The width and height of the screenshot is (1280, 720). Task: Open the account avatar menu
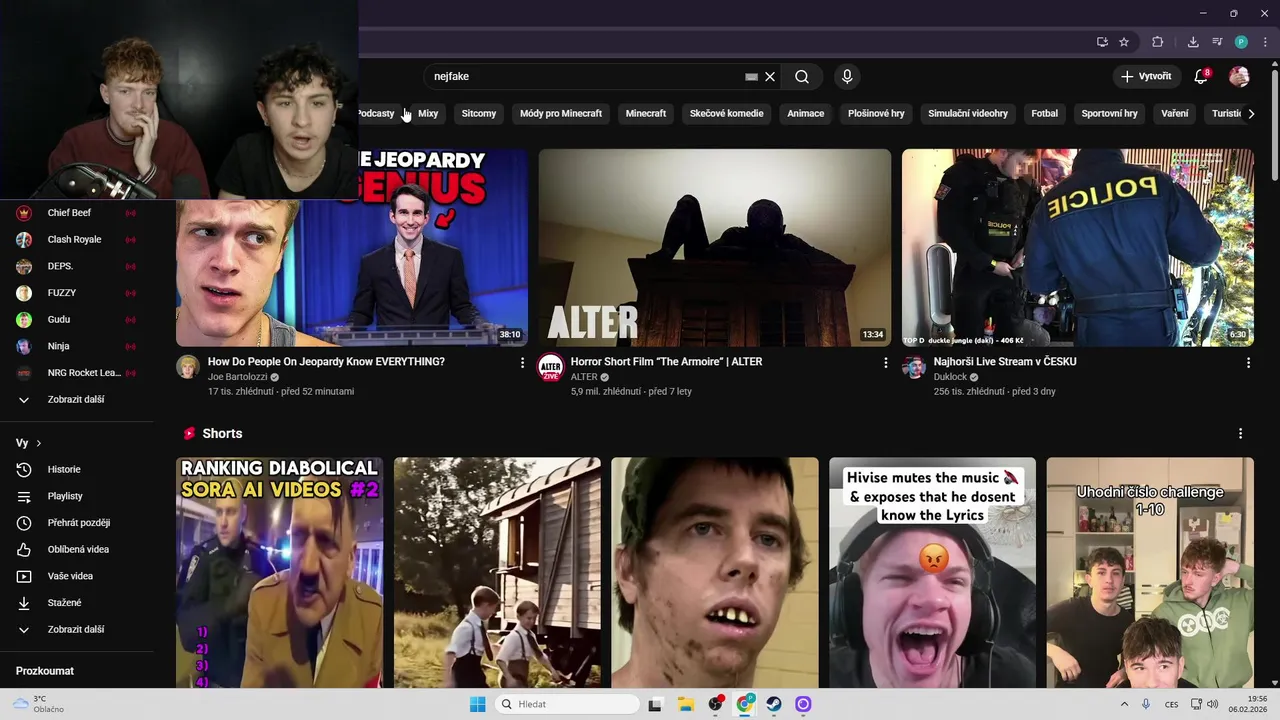[x=1239, y=76]
